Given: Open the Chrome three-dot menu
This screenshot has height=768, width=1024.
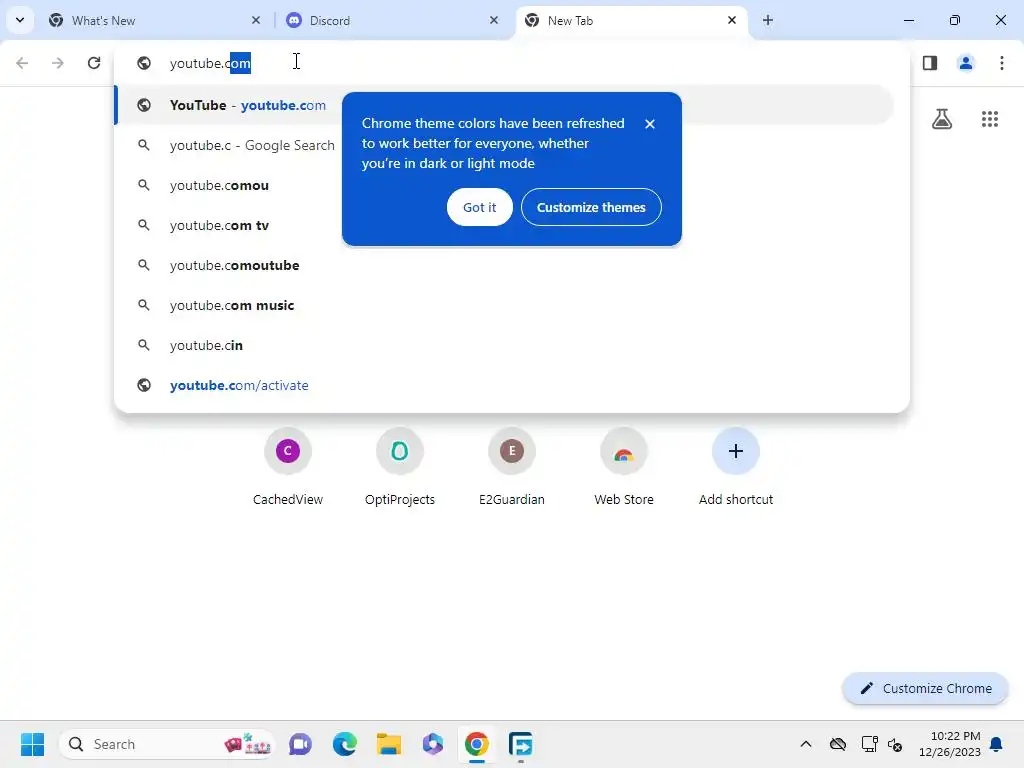Looking at the screenshot, I should click(x=1001, y=63).
